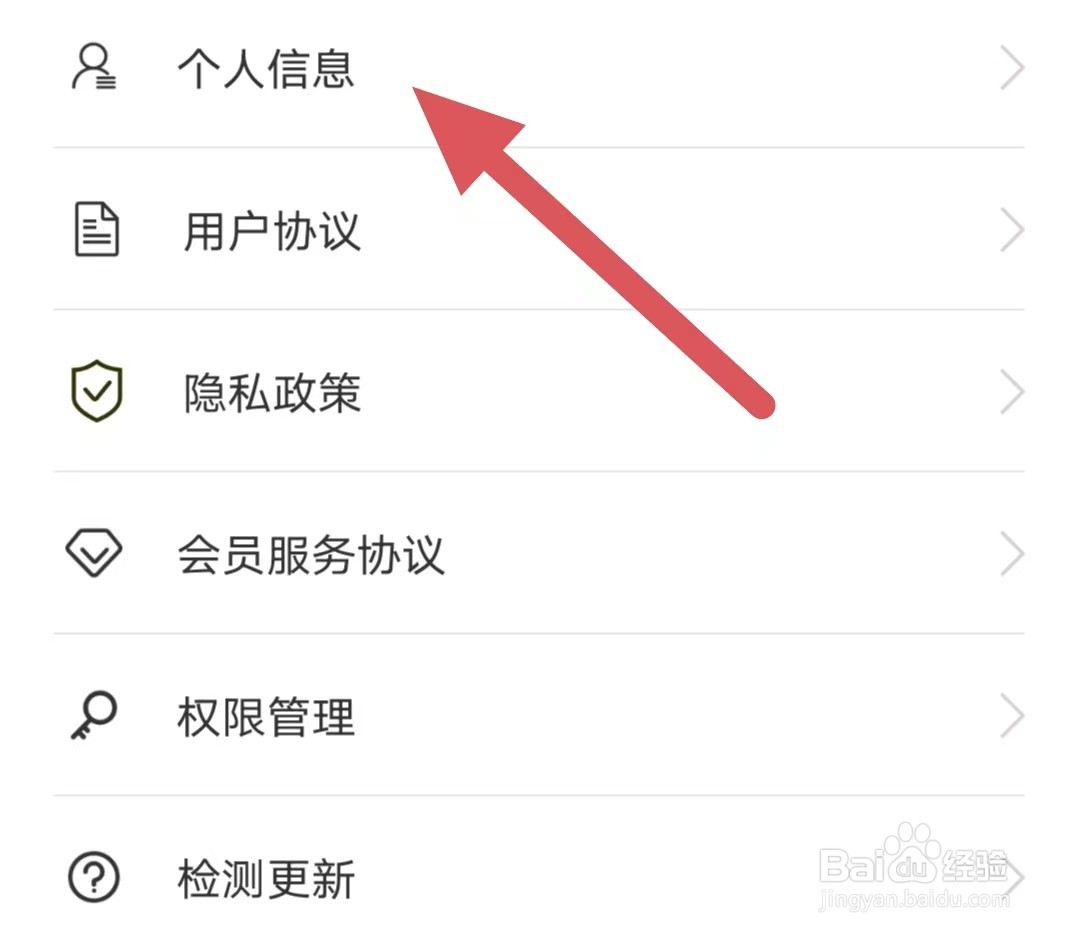Click the question mark icon for 检测更新
The height and width of the screenshot is (936, 1068).
point(94,877)
